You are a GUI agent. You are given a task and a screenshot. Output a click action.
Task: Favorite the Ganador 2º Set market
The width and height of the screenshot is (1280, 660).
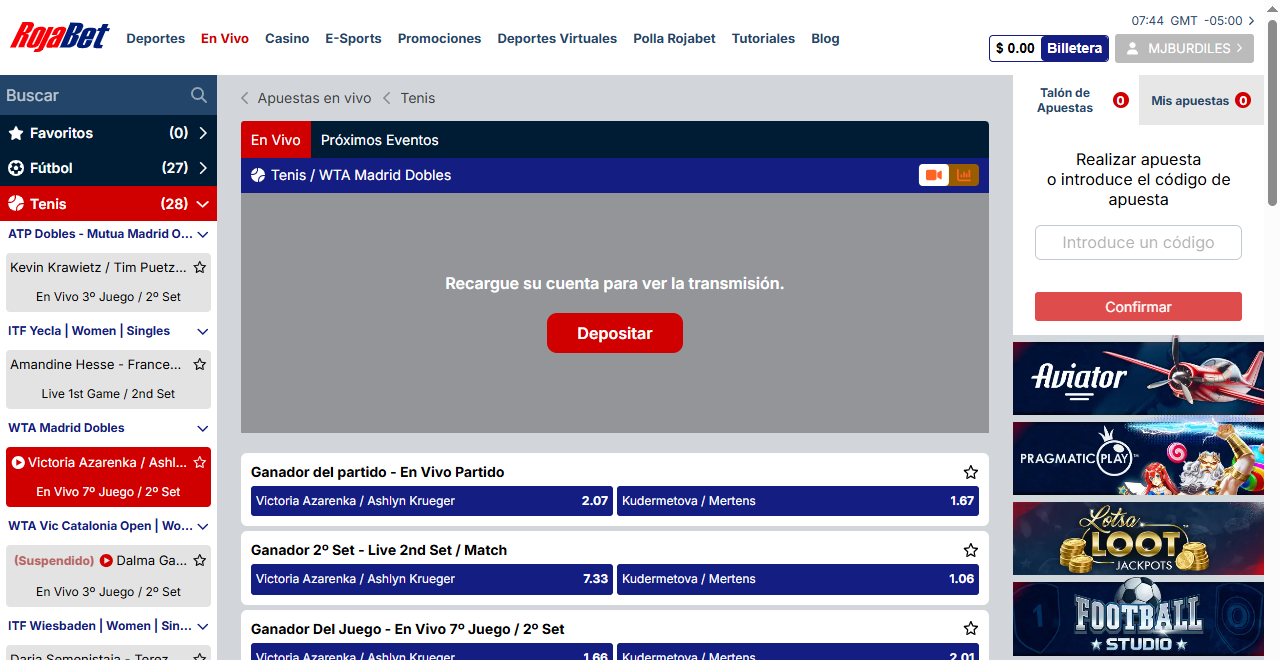(970, 550)
